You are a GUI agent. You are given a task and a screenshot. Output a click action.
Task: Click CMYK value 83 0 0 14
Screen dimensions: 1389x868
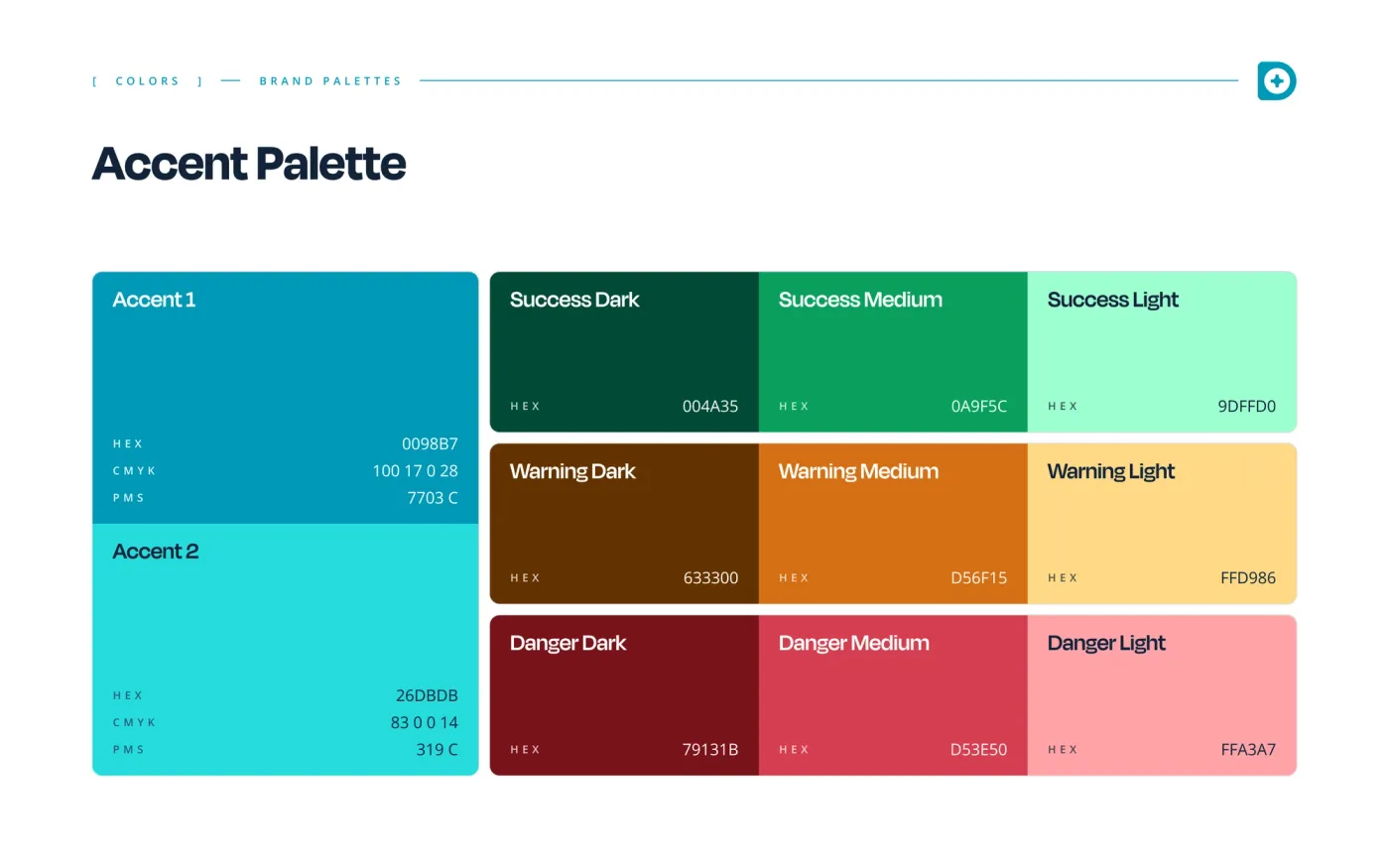(425, 722)
